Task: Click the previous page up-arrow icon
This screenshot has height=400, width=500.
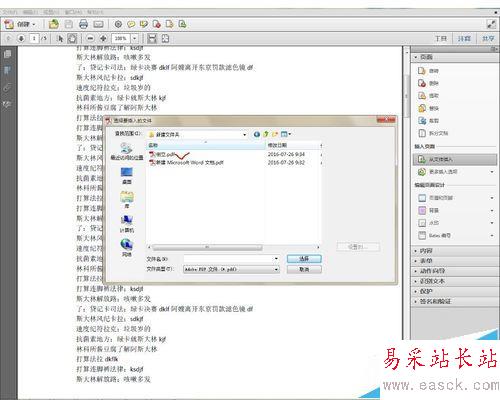Action: tap(9, 38)
